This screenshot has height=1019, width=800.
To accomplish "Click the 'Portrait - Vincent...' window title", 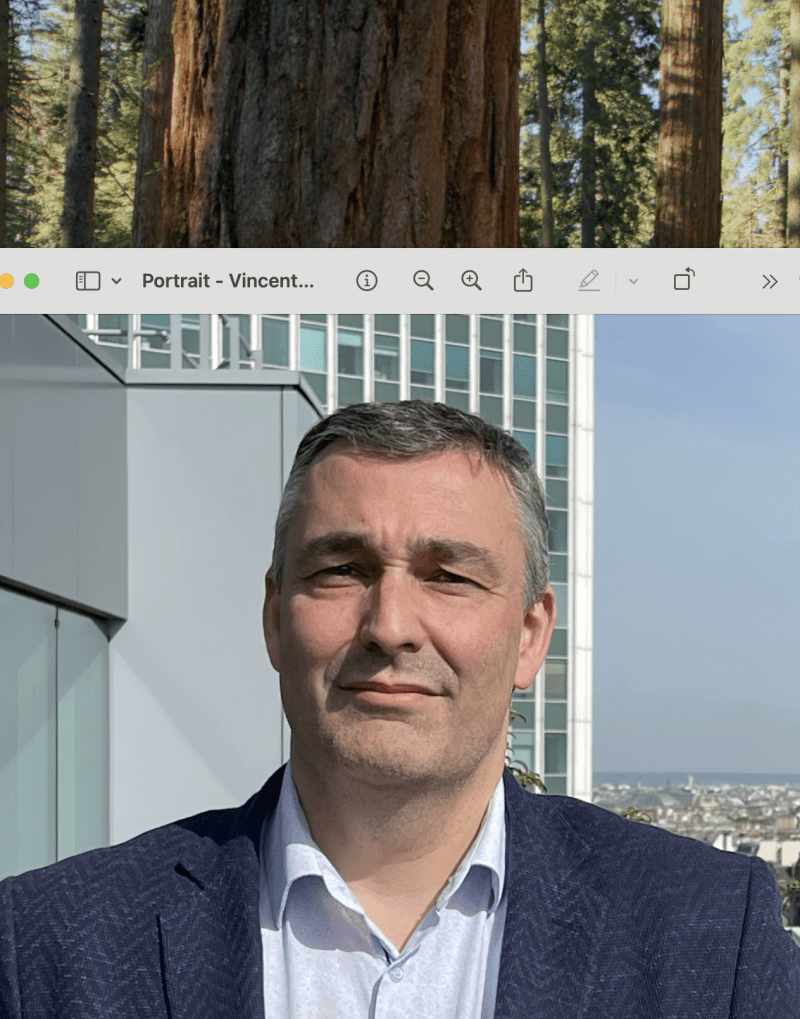I will [x=228, y=281].
